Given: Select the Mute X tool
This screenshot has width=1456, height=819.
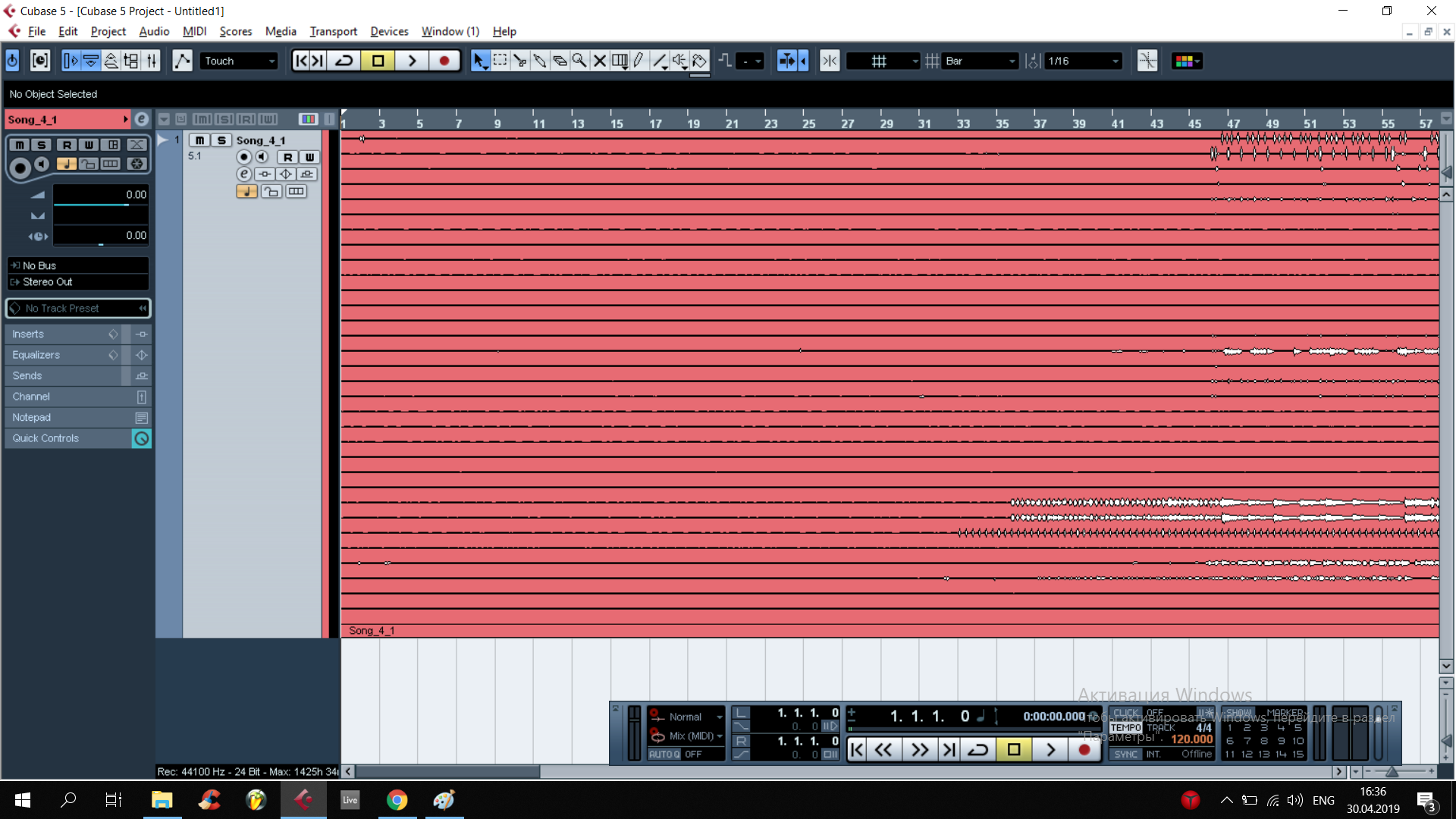Looking at the screenshot, I should (x=599, y=61).
